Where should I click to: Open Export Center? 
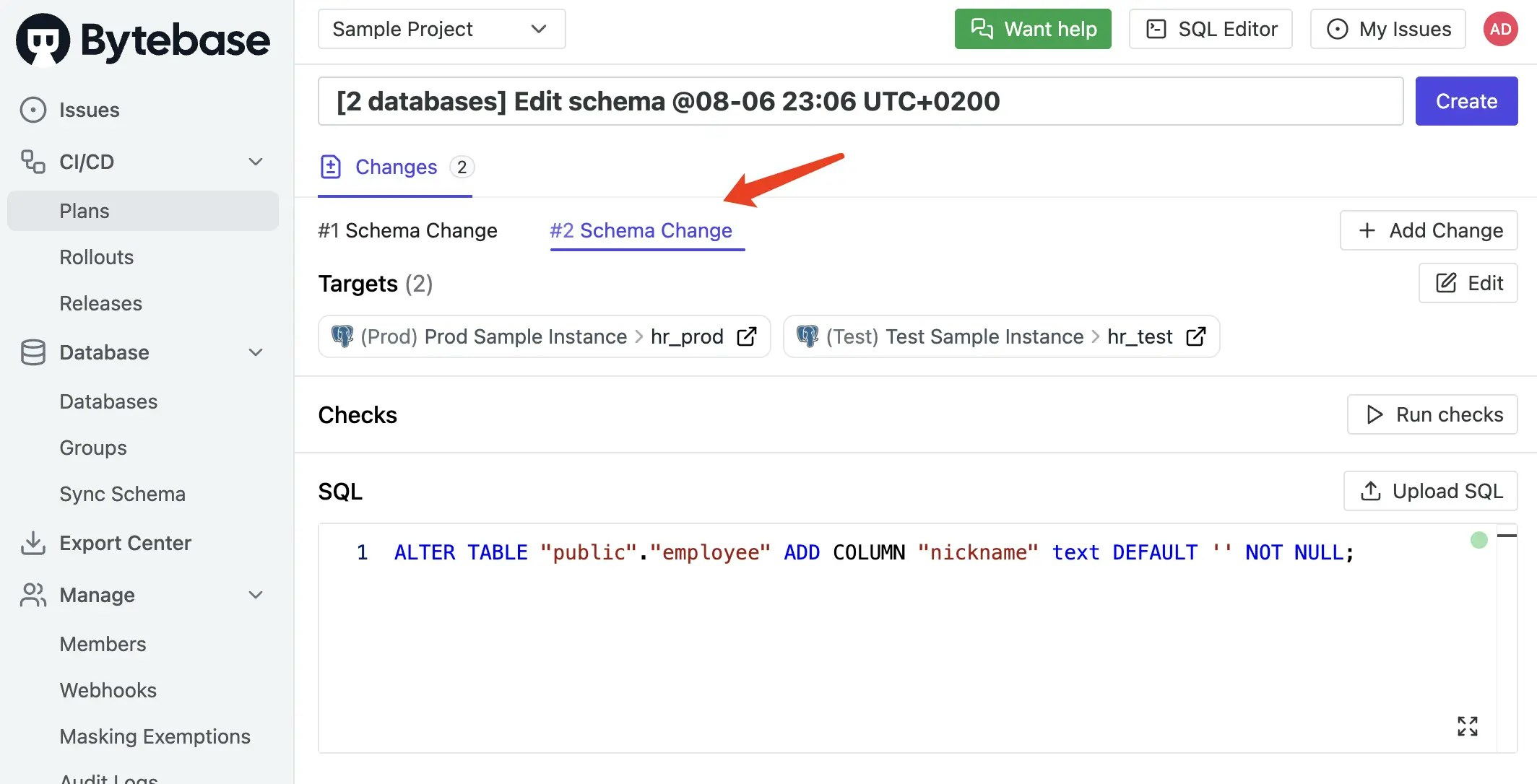click(x=125, y=543)
